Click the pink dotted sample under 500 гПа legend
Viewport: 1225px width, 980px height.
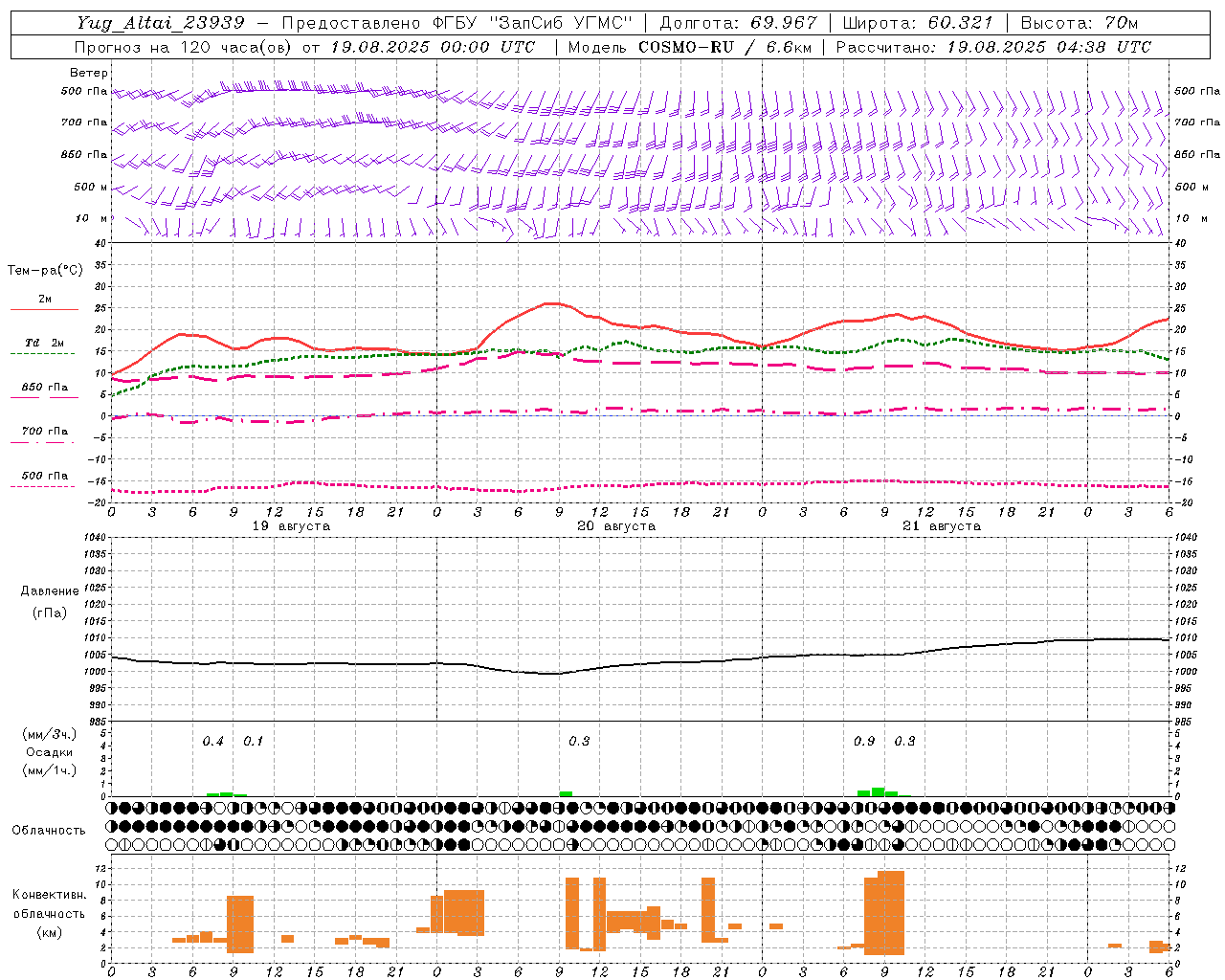tap(43, 486)
